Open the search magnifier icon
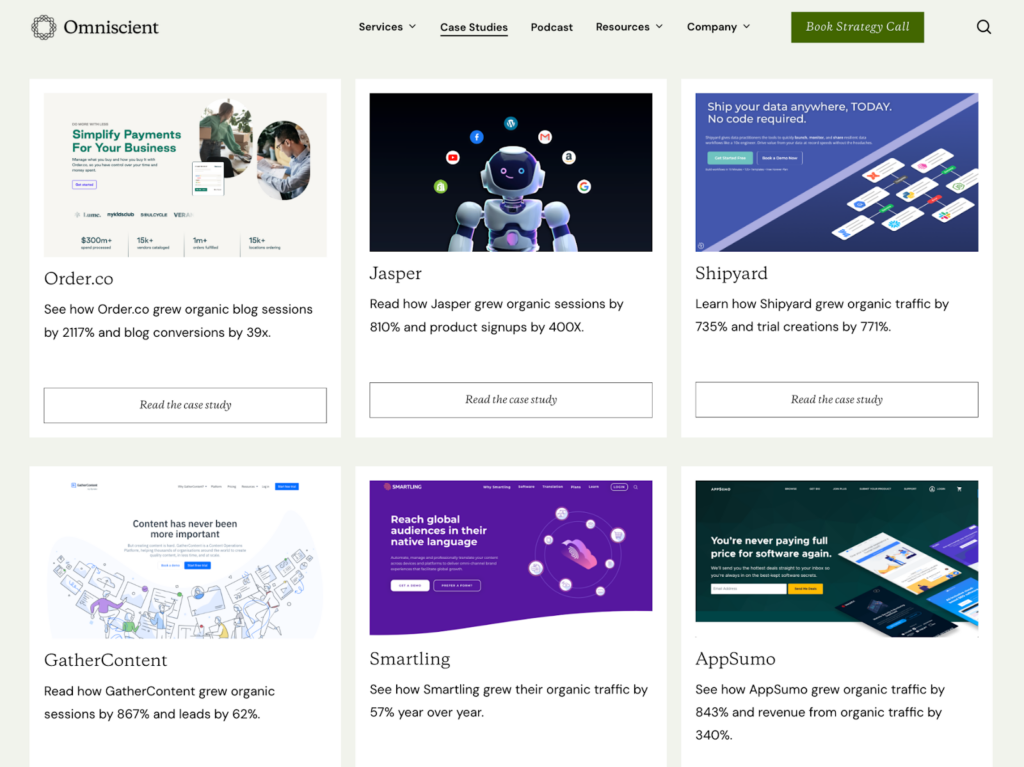Image resolution: width=1024 pixels, height=767 pixels. (984, 27)
